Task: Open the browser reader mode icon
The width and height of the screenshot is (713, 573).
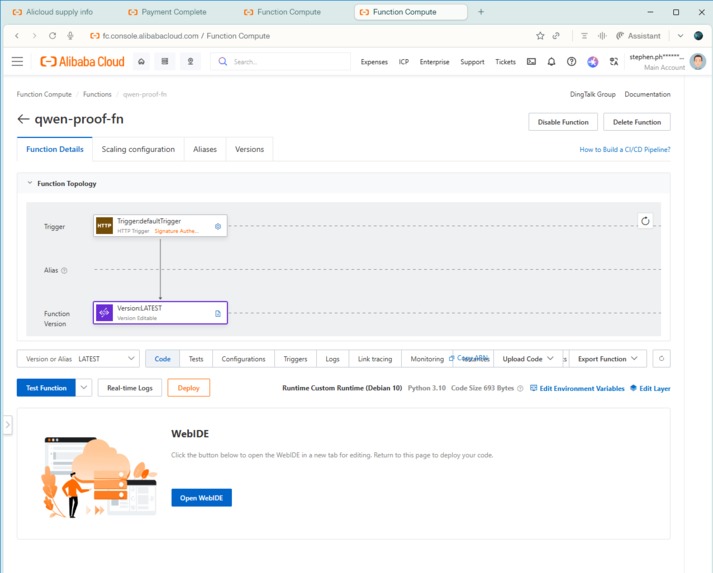Action: pyautogui.click(x=584, y=36)
